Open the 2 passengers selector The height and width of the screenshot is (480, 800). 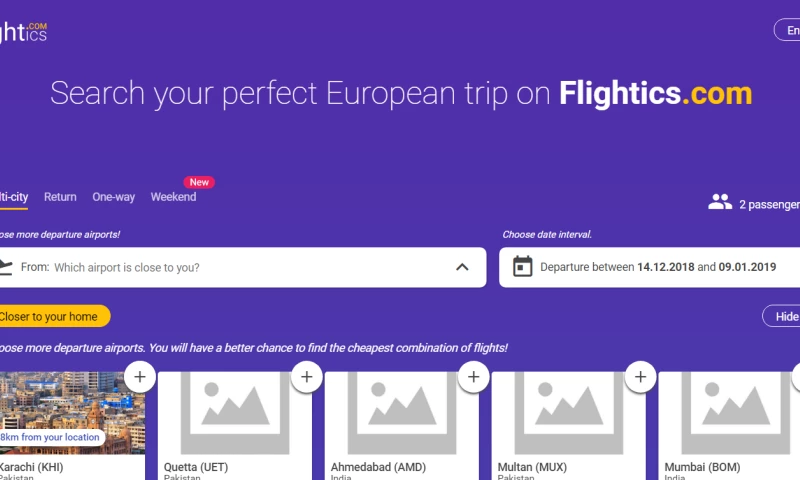pyautogui.click(x=768, y=204)
